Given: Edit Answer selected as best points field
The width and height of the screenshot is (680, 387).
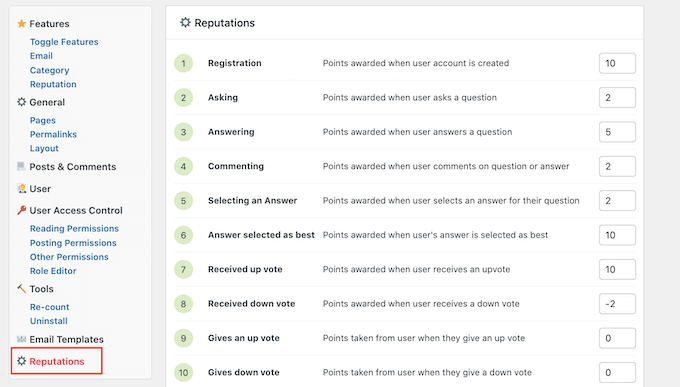Looking at the screenshot, I should point(617,235).
